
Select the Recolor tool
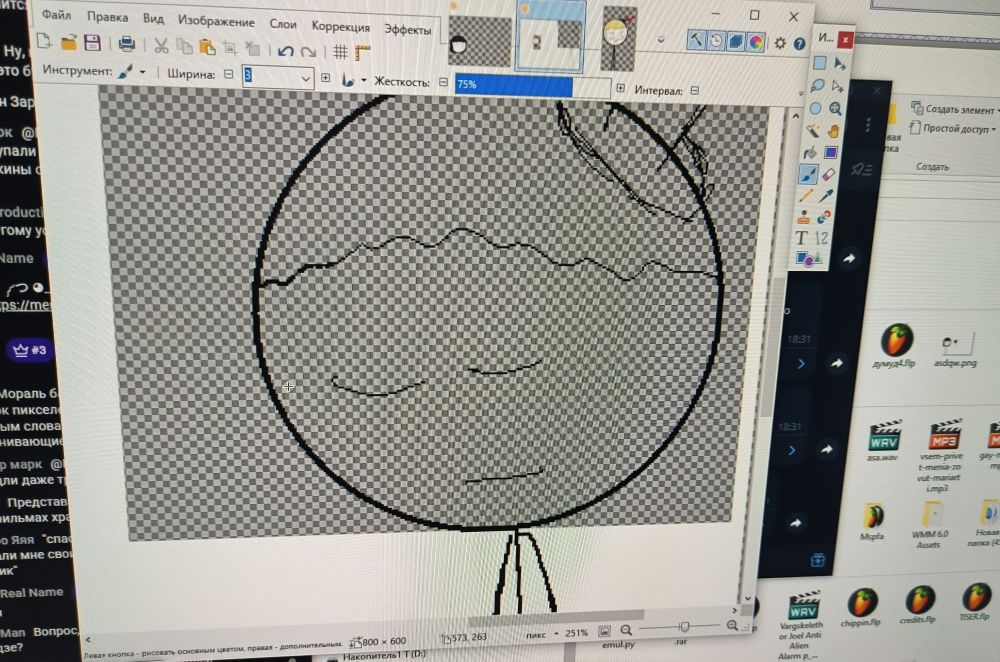click(823, 217)
